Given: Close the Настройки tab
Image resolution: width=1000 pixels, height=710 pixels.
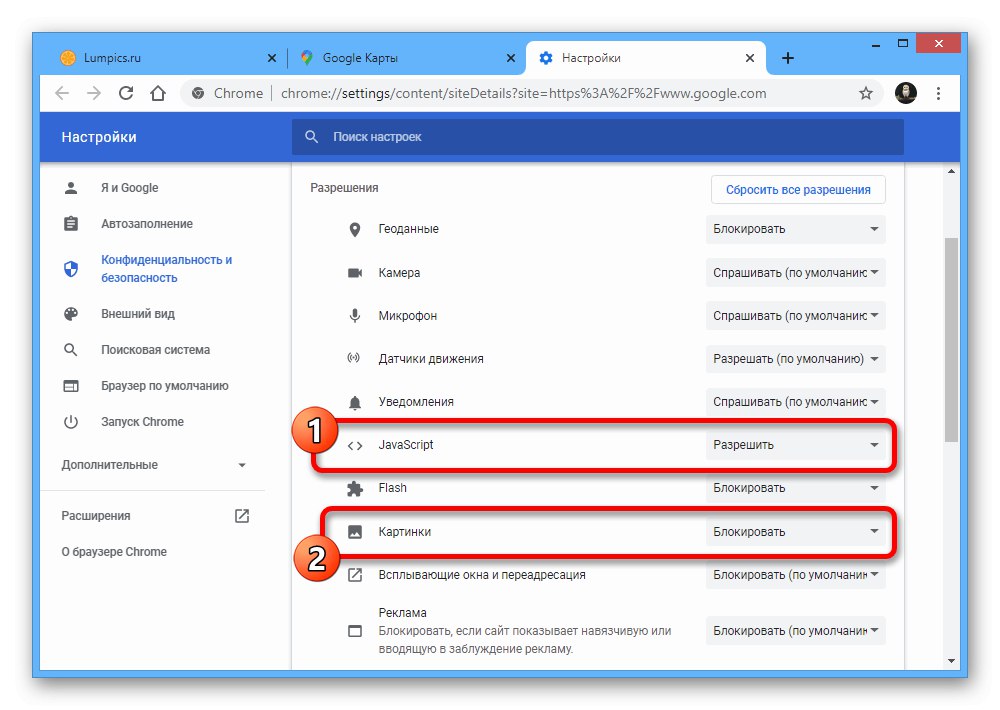Looking at the screenshot, I should [750, 58].
